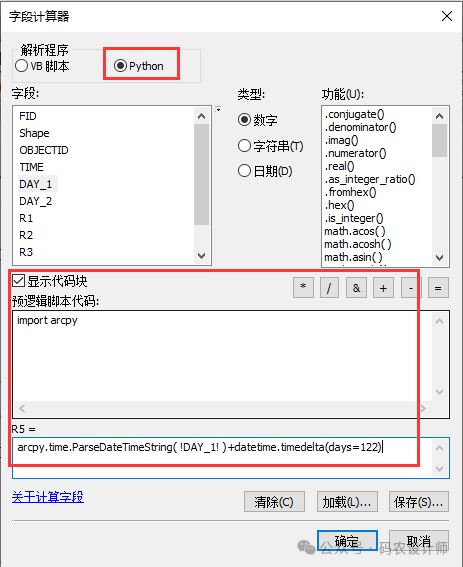Open the small dropdown arrow beside fields list
Viewport: 463px width, 567px height.
tap(218, 109)
